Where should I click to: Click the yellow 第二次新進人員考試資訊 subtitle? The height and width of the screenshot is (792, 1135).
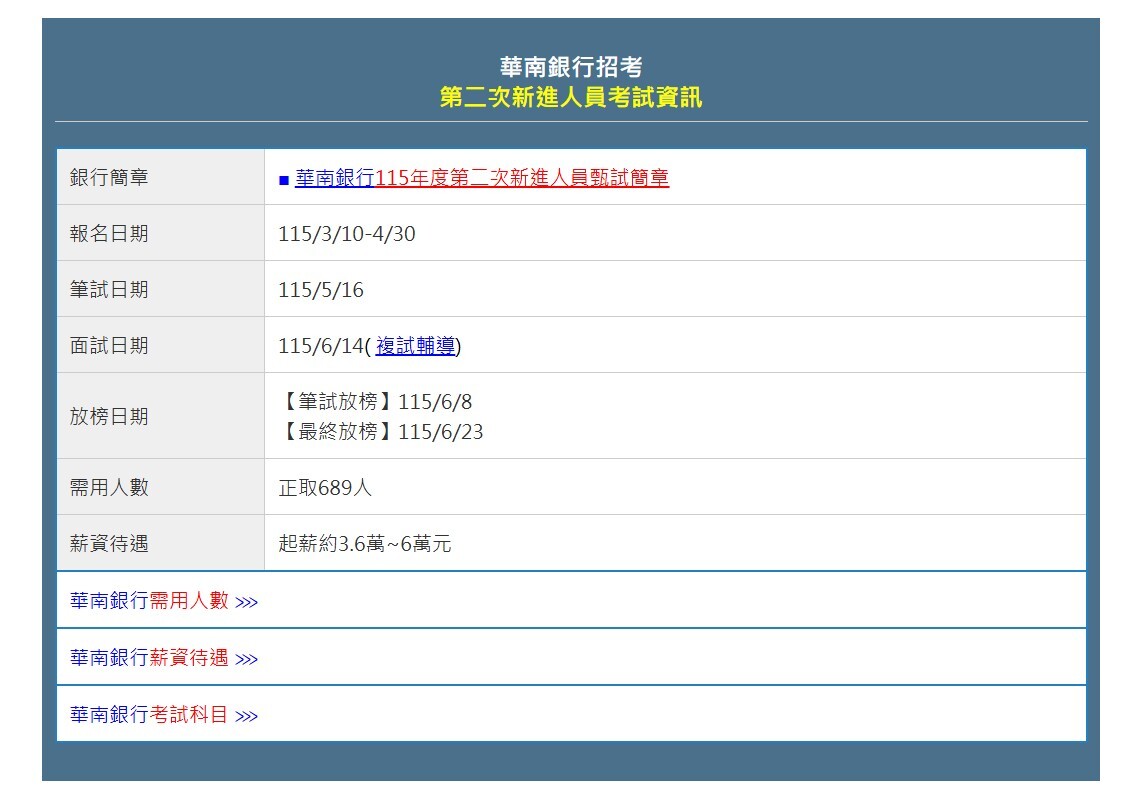570,97
